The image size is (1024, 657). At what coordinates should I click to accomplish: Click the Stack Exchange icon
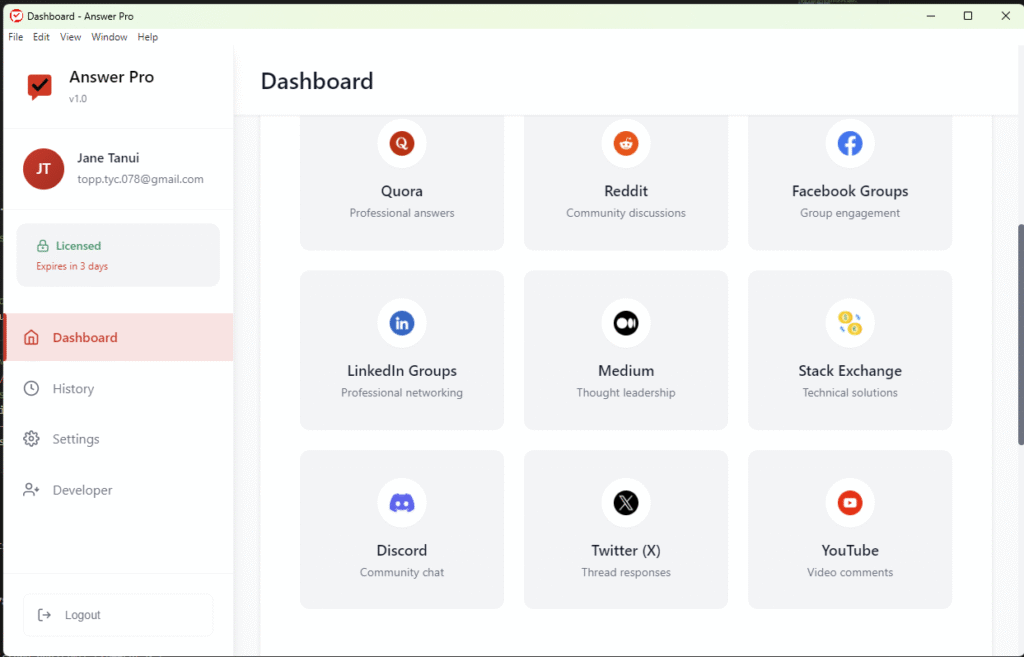pyautogui.click(x=850, y=323)
